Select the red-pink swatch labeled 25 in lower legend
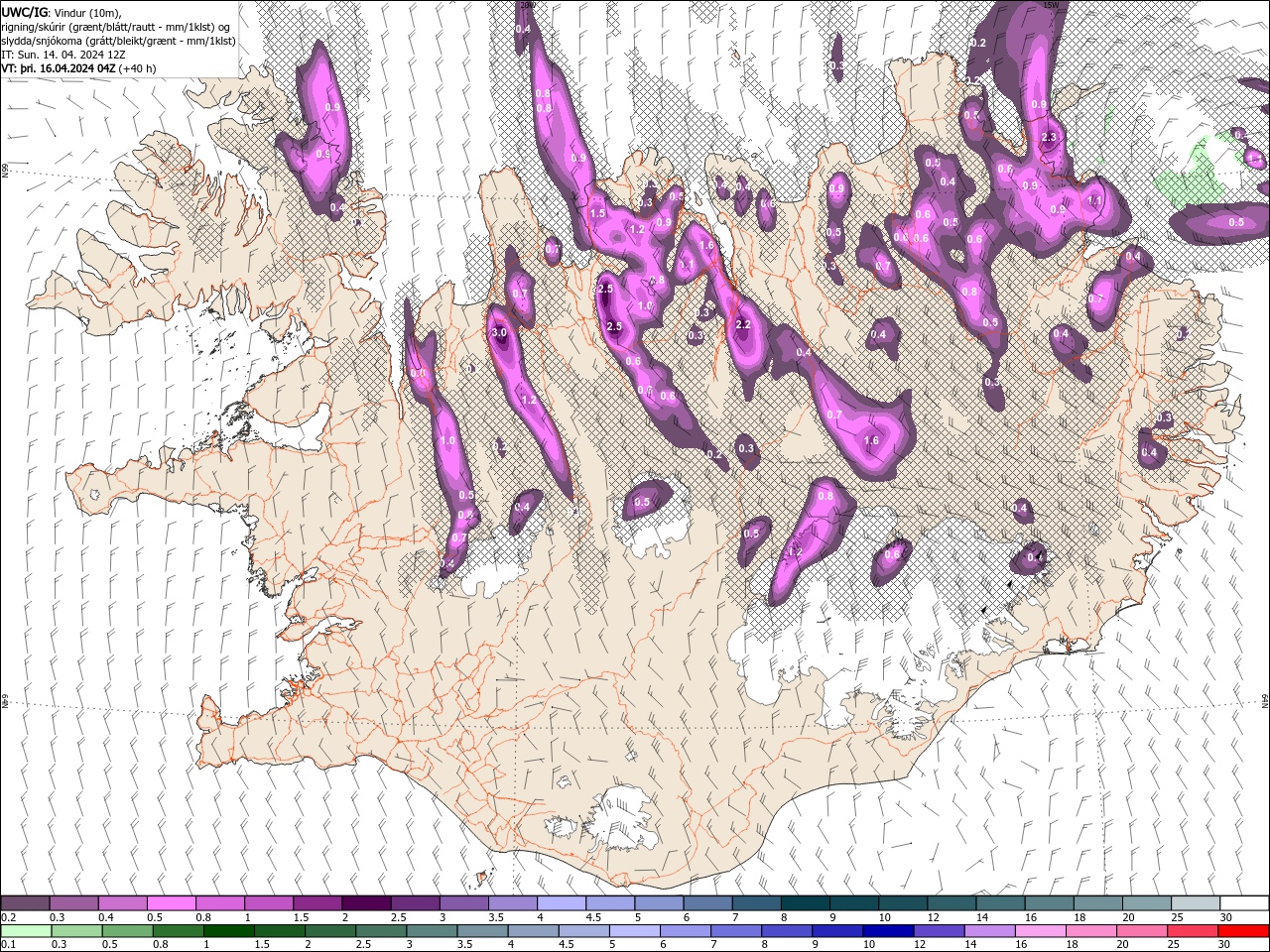 pos(1193,930)
